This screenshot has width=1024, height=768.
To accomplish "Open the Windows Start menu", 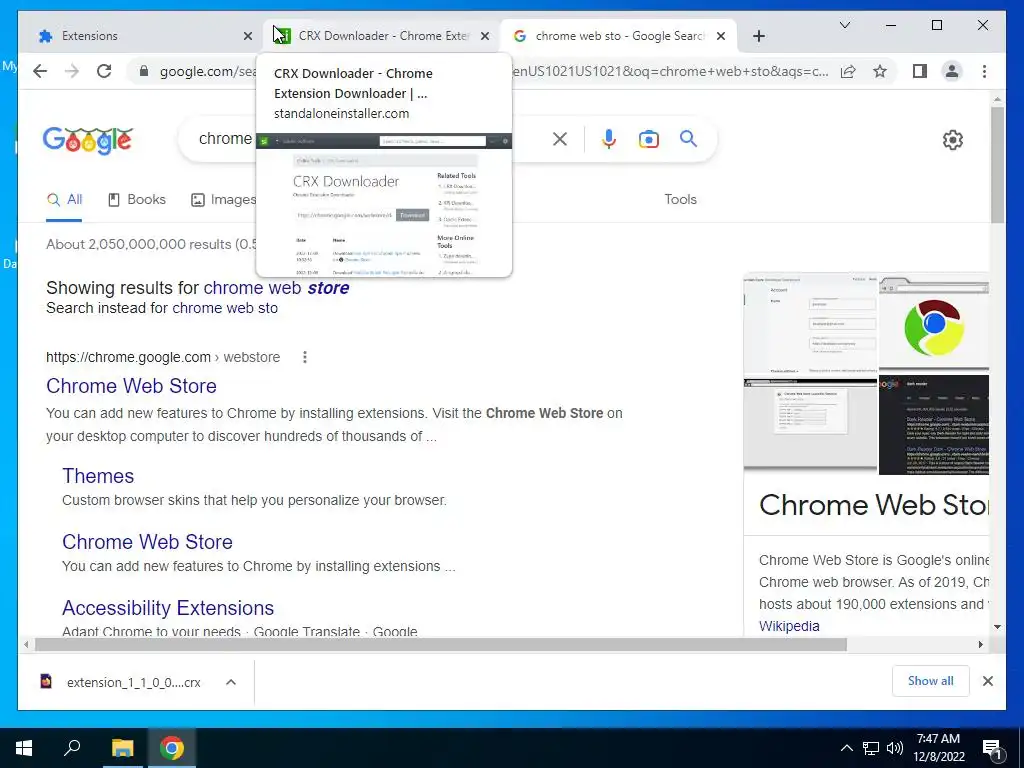I will pos(24,748).
